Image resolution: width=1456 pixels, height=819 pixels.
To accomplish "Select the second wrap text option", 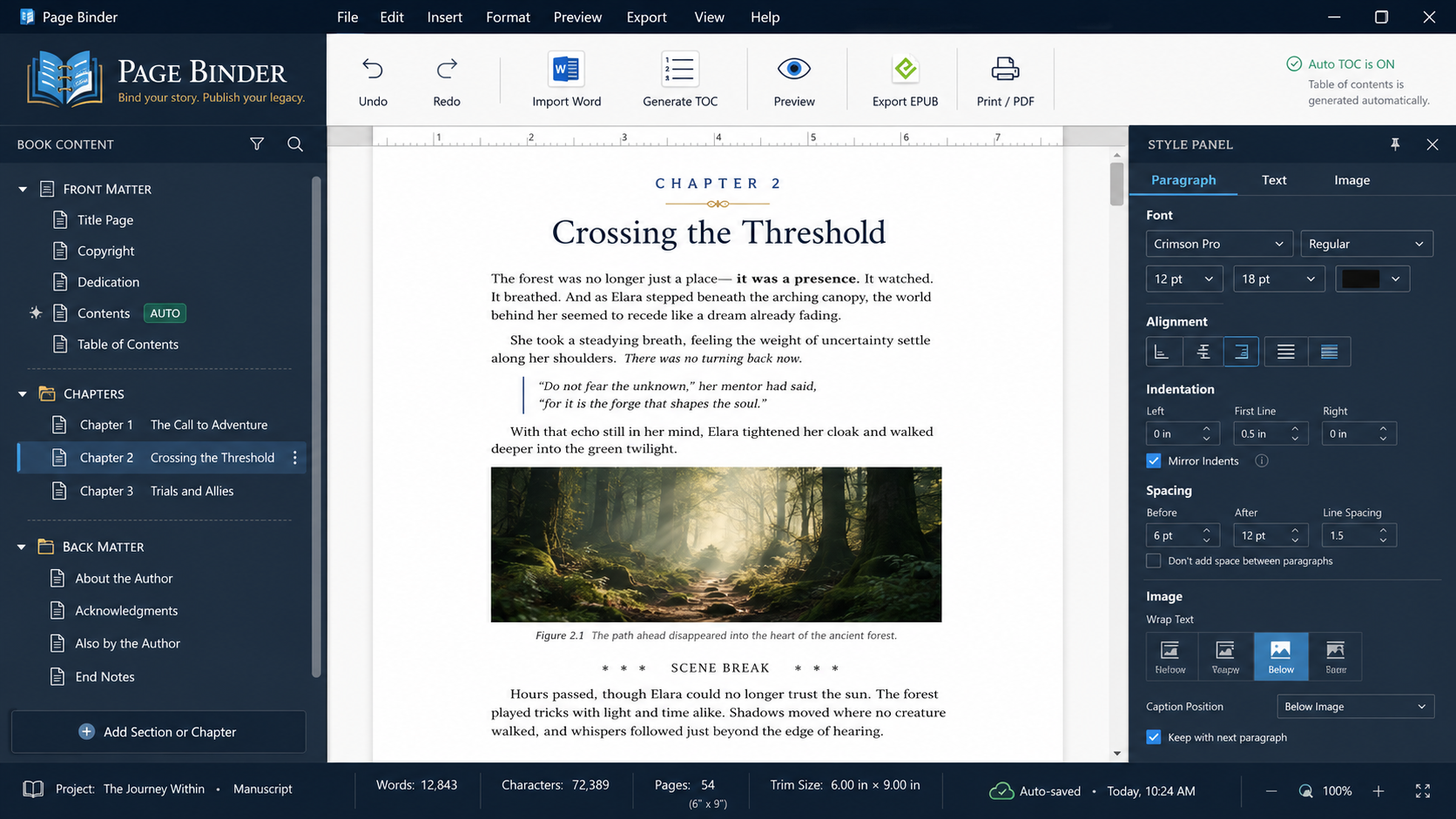I will tap(1225, 656).
